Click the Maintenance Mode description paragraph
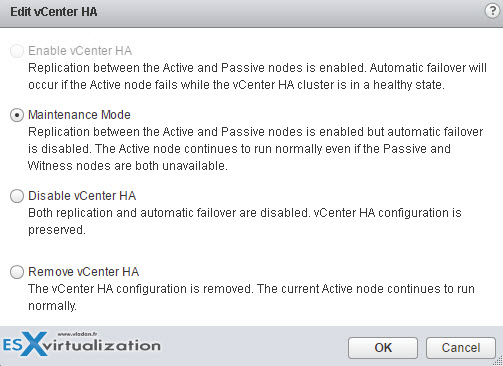Image resolution: width=503 pixels, height=366 pixels. click(255, 149)
